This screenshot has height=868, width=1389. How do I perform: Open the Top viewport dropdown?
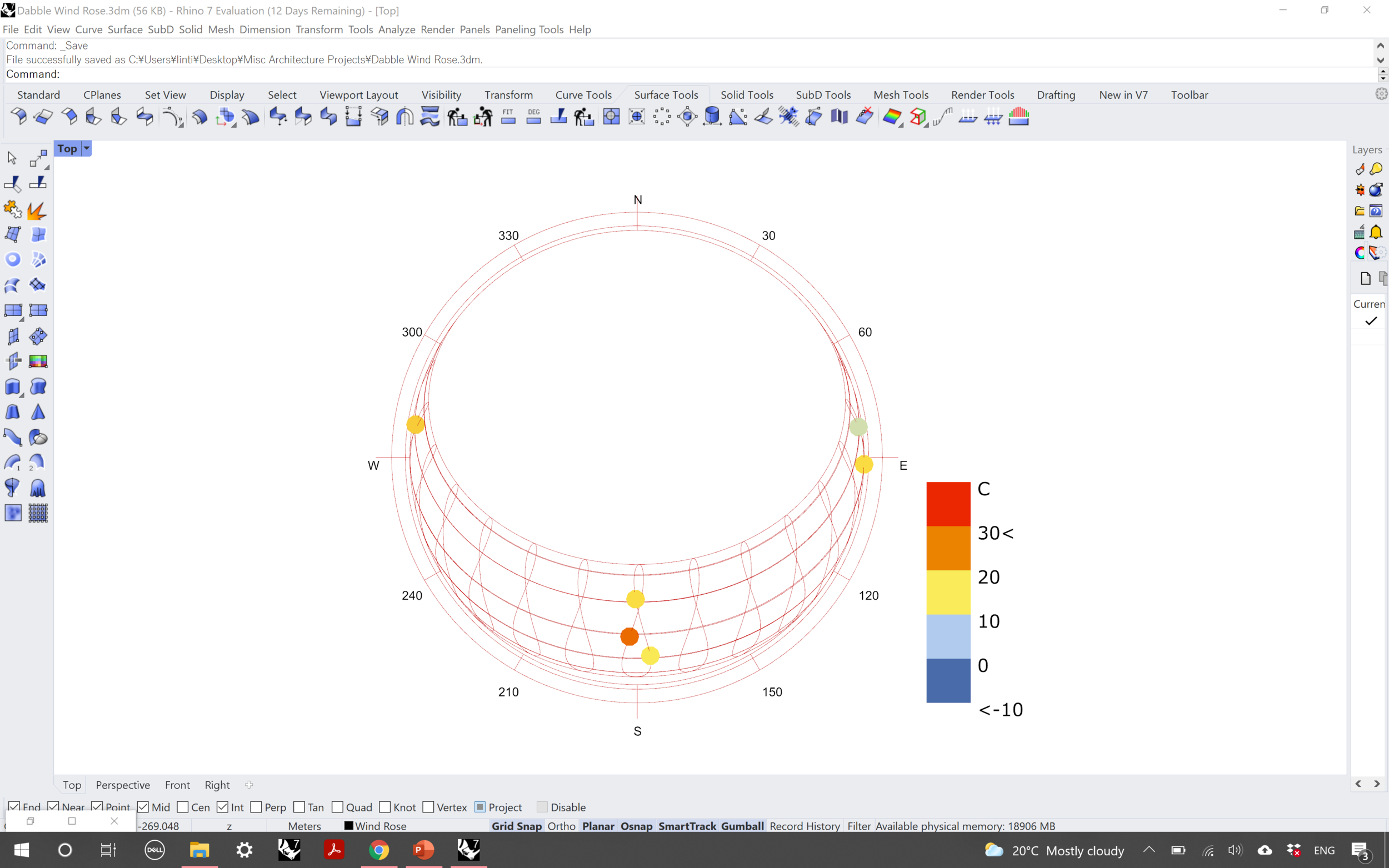[86, 148]
